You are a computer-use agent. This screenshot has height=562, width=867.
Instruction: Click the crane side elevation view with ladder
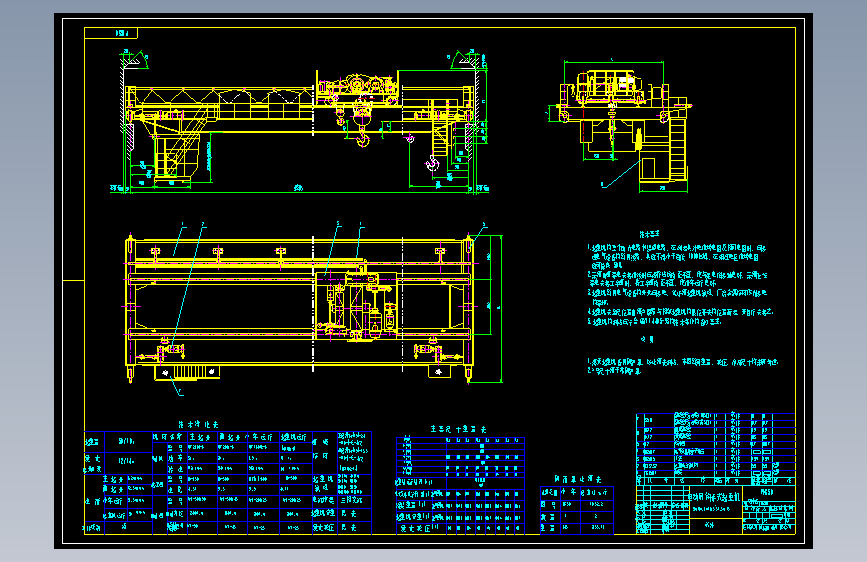619,125
